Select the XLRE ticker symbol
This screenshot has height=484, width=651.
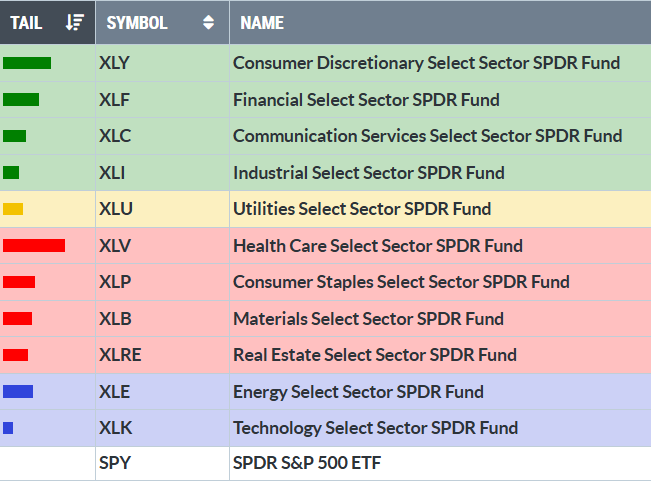click(119, 355)
